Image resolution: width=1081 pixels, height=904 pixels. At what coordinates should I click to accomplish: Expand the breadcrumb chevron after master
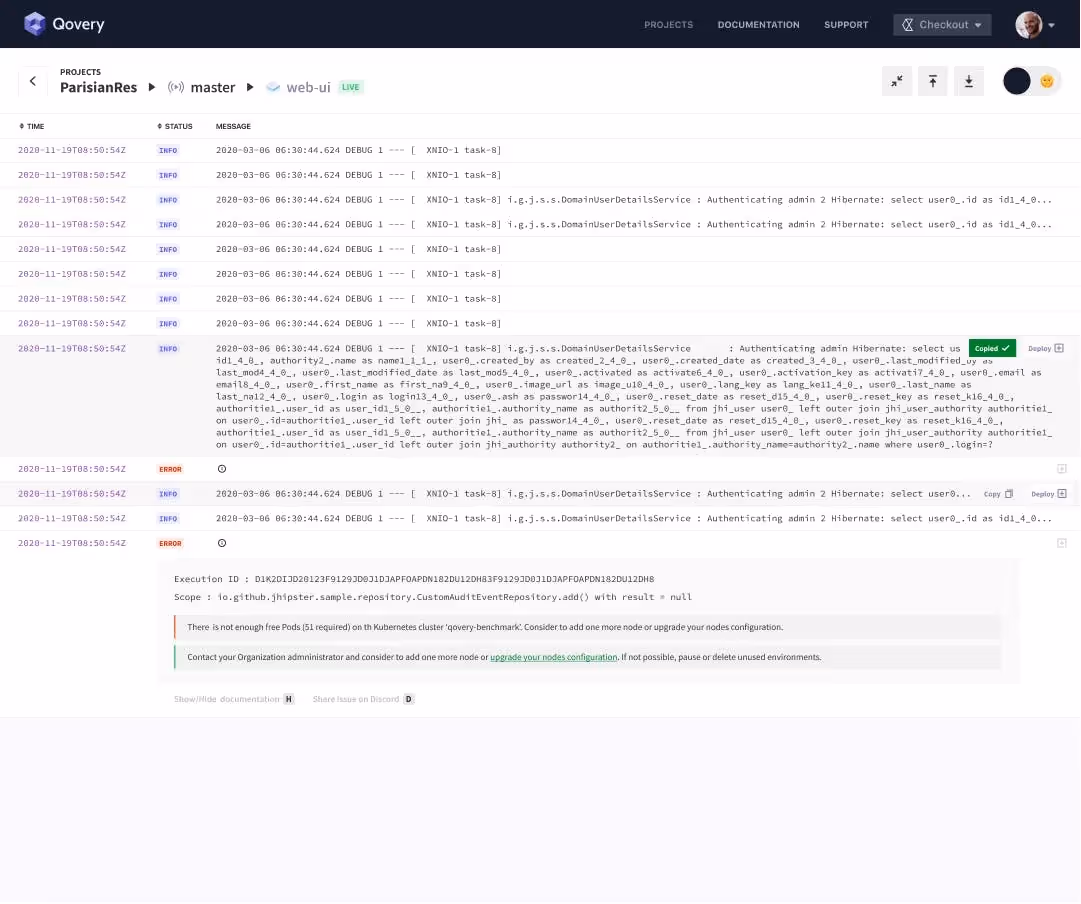point(249,87)
